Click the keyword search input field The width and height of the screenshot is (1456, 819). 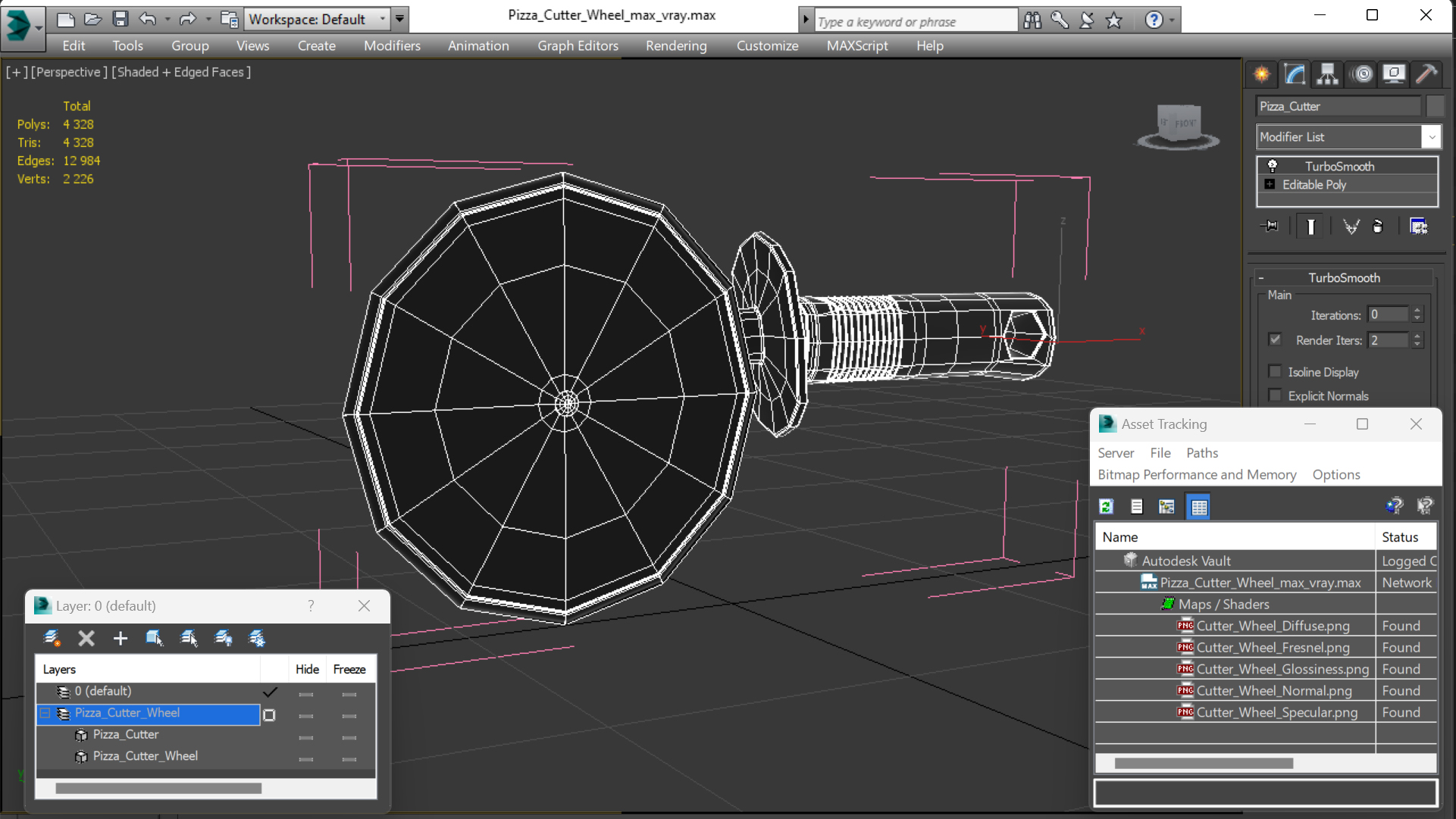(916, 21)
